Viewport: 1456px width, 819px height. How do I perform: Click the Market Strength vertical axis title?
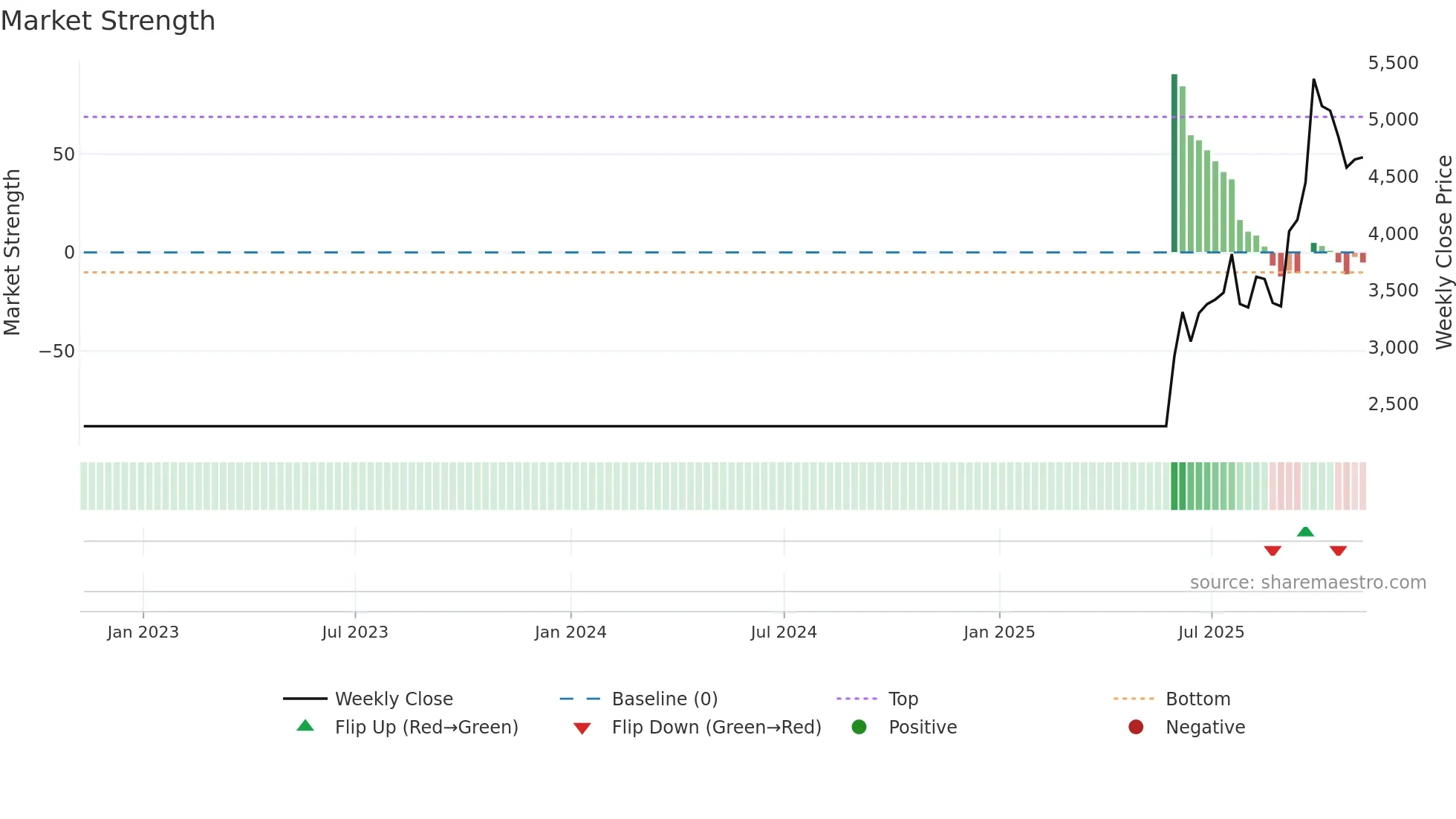[12, 252]
